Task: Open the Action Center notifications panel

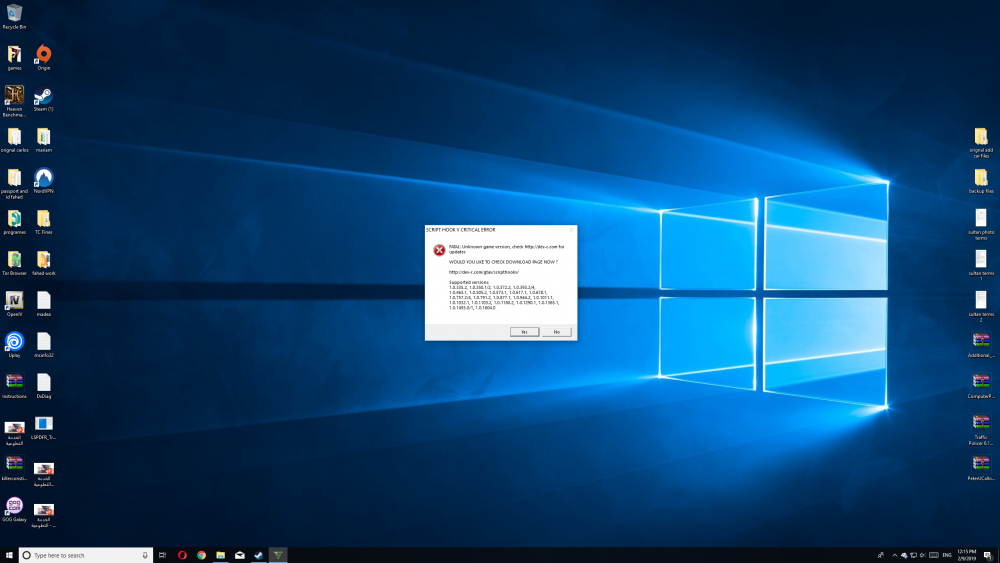Action: [988, 555]
